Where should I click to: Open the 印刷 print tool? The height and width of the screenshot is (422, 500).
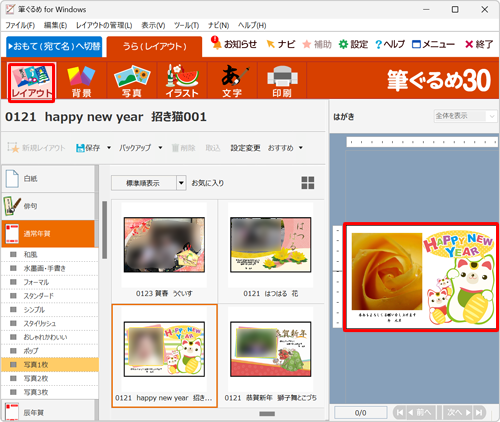282,82
